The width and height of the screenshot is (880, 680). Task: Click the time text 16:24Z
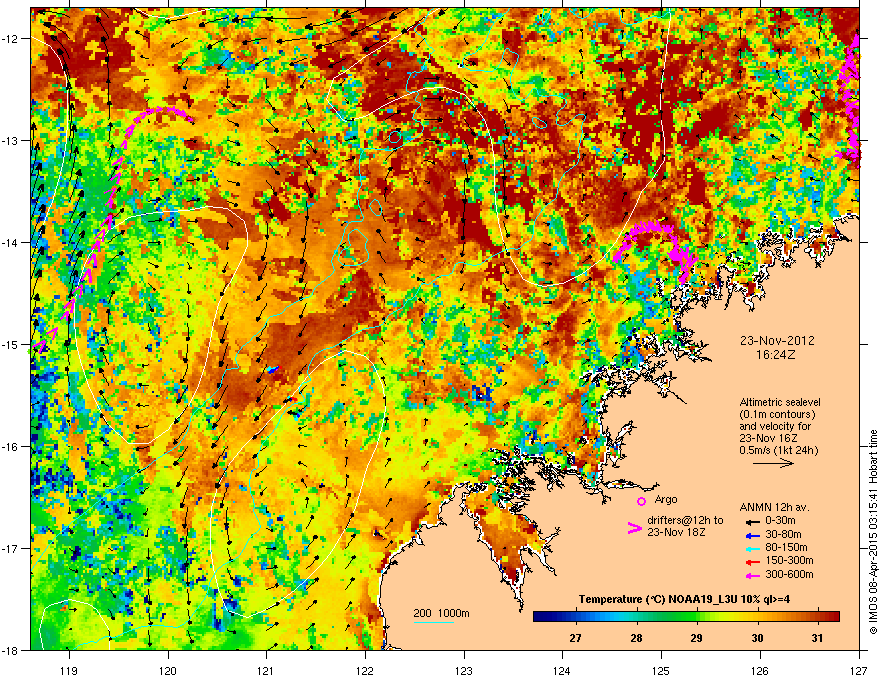point(776,355)
